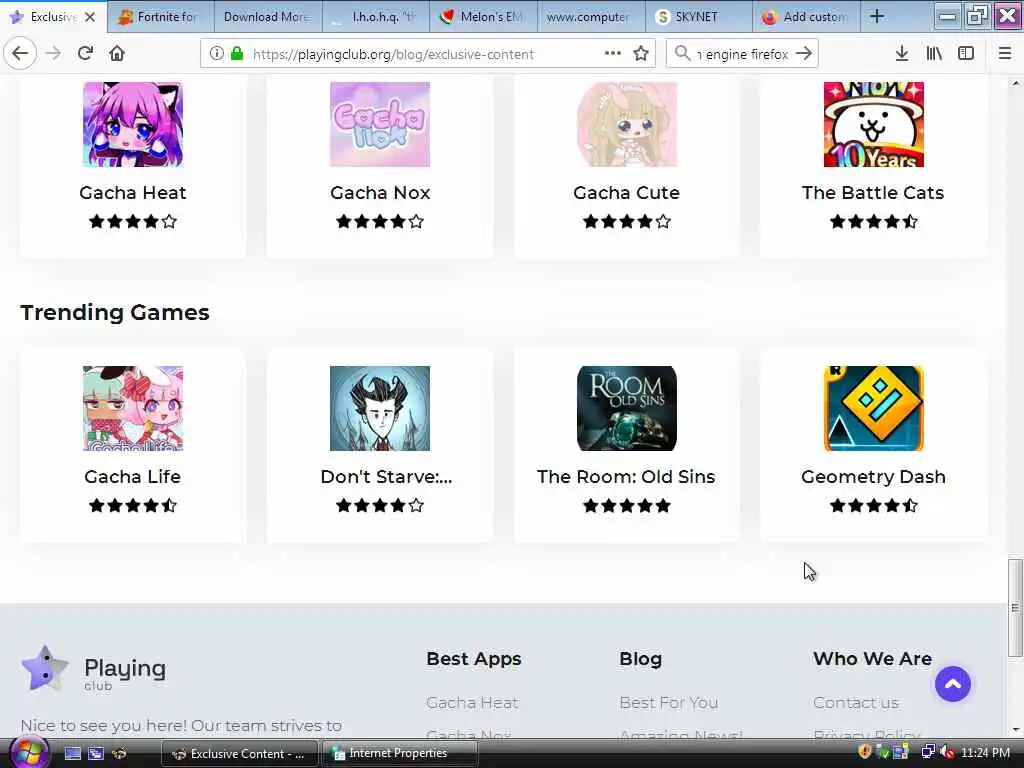Viewport: 1024px width, 768px height.
Task: Click the Don't Starve card title
Action: tap(386, 477)
